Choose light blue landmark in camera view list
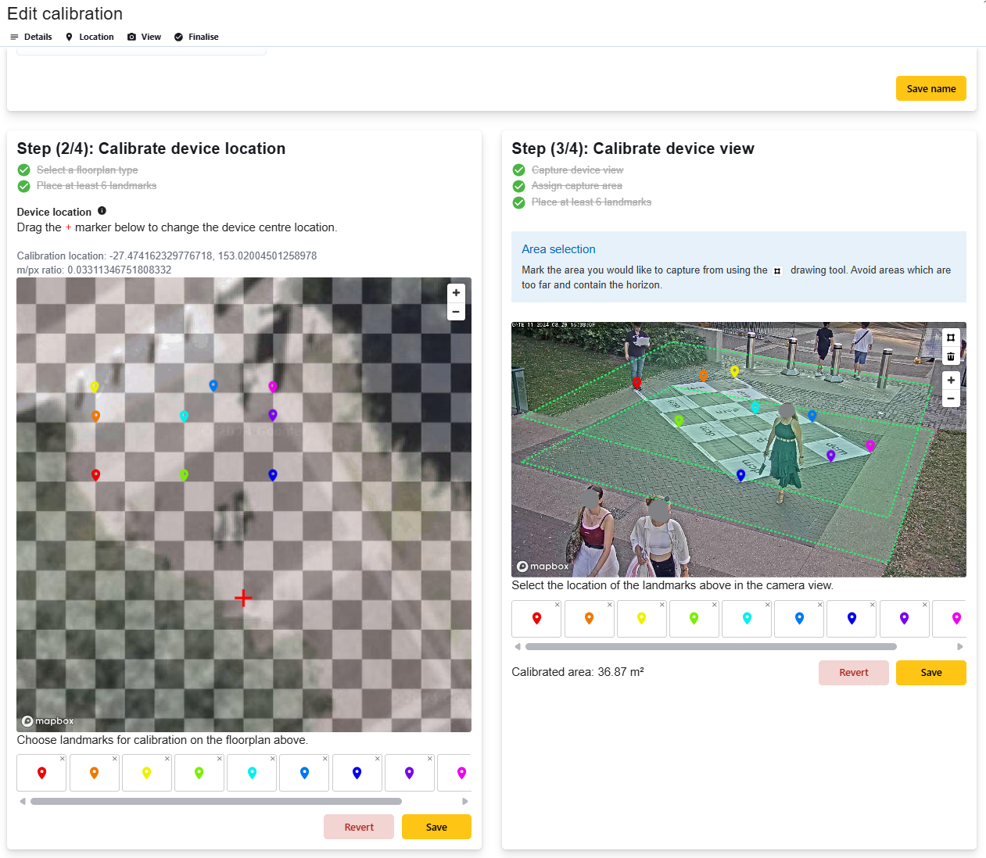The image size is (986, 858). (x=799, y=618)
